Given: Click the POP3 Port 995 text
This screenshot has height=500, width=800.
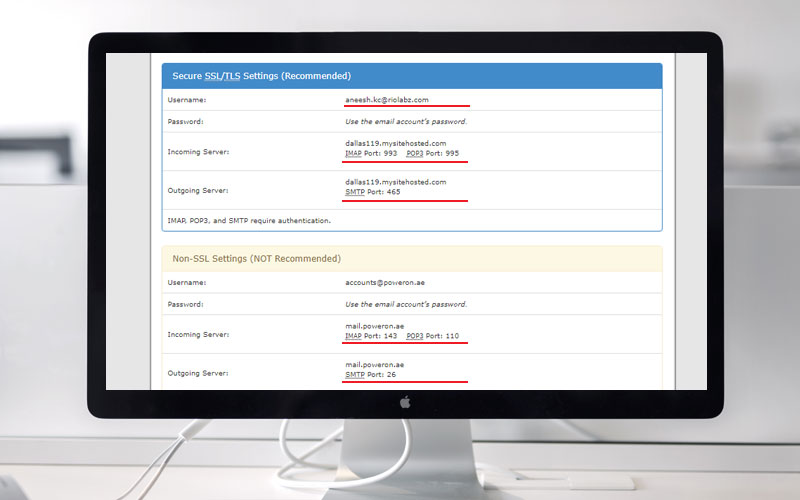Looking at the screenshot, I should coord(433,154).
